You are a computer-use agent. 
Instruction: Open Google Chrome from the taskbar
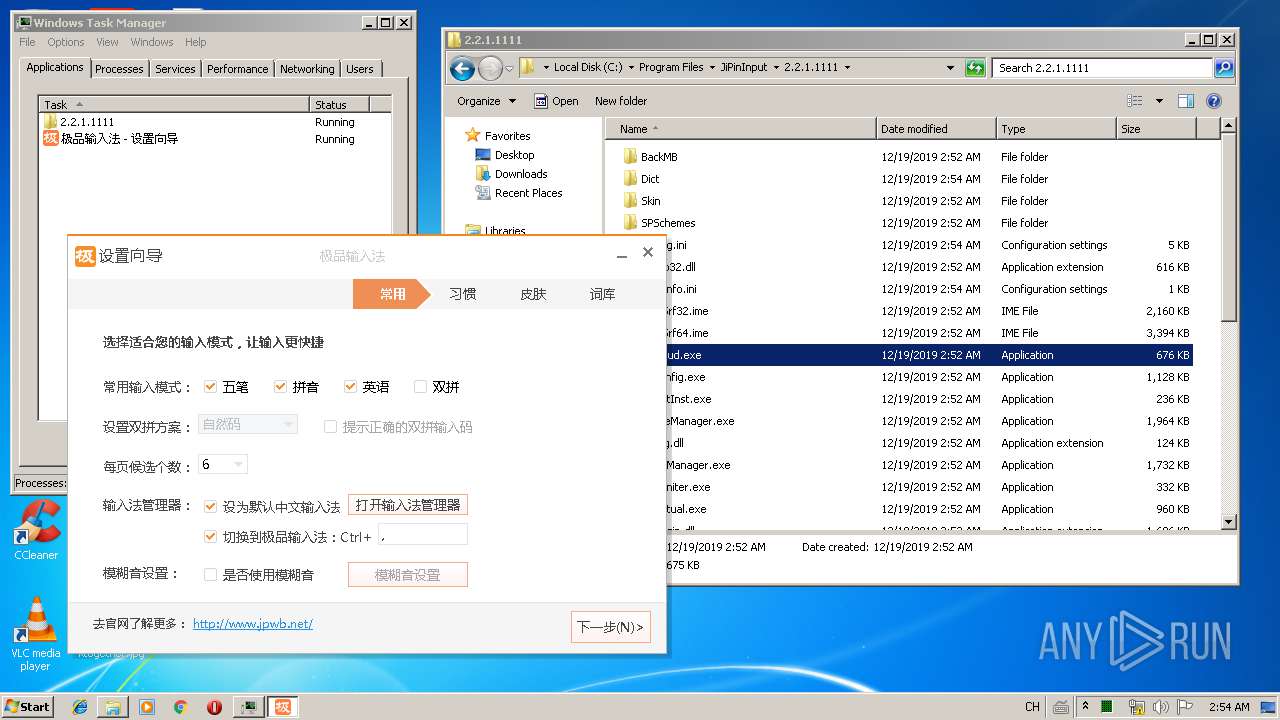(180, 706)
